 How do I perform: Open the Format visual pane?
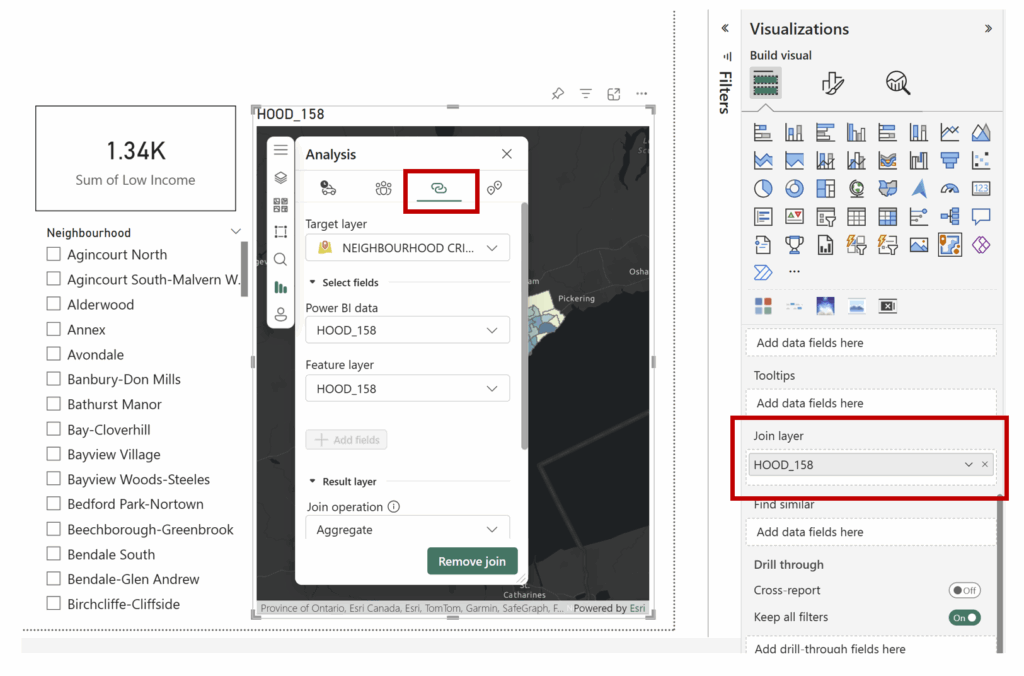pyautogui.click(x=832, y=84)
